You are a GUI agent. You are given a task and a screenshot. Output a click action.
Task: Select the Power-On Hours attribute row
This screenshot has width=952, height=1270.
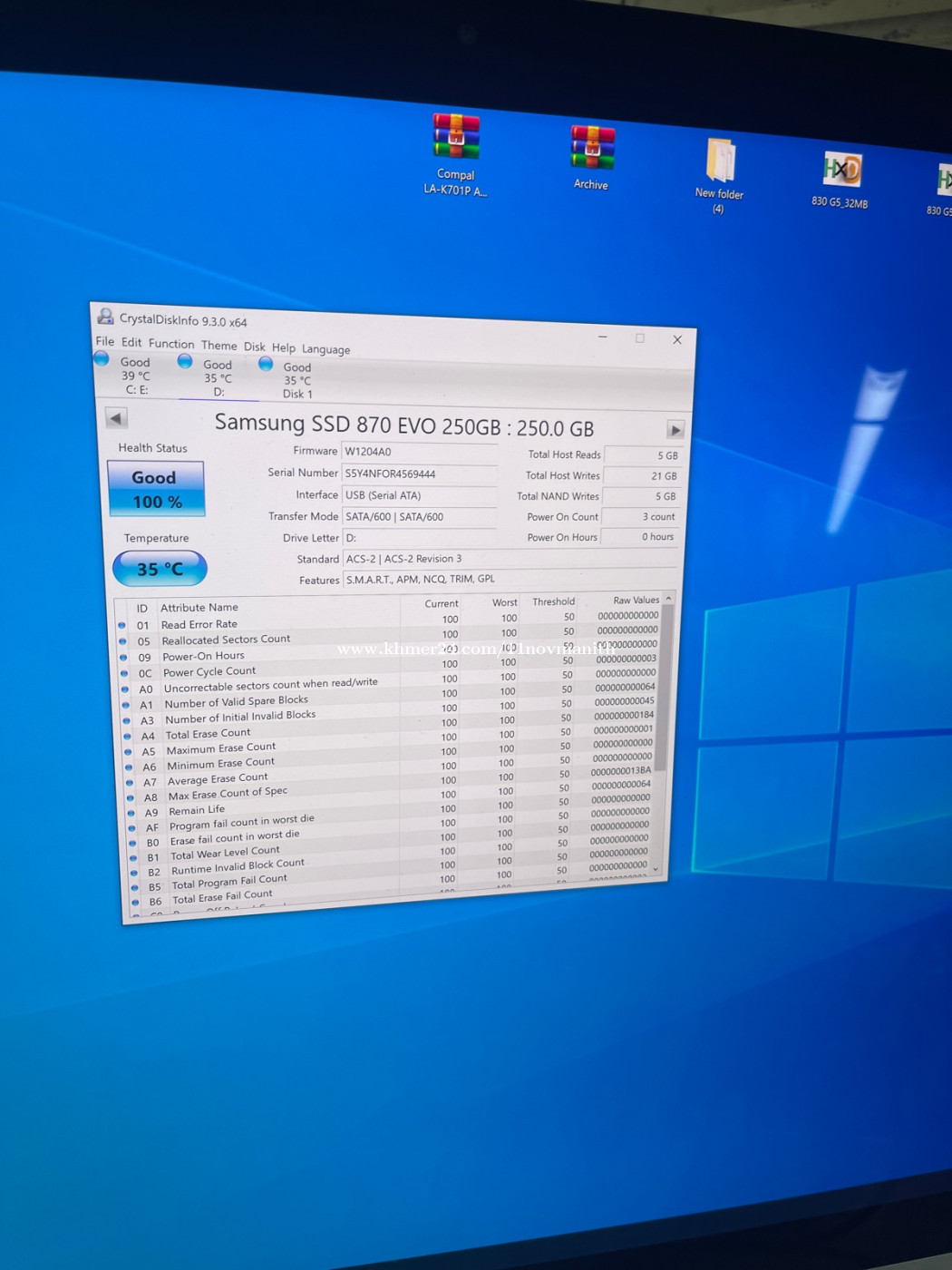coord(389,650)
